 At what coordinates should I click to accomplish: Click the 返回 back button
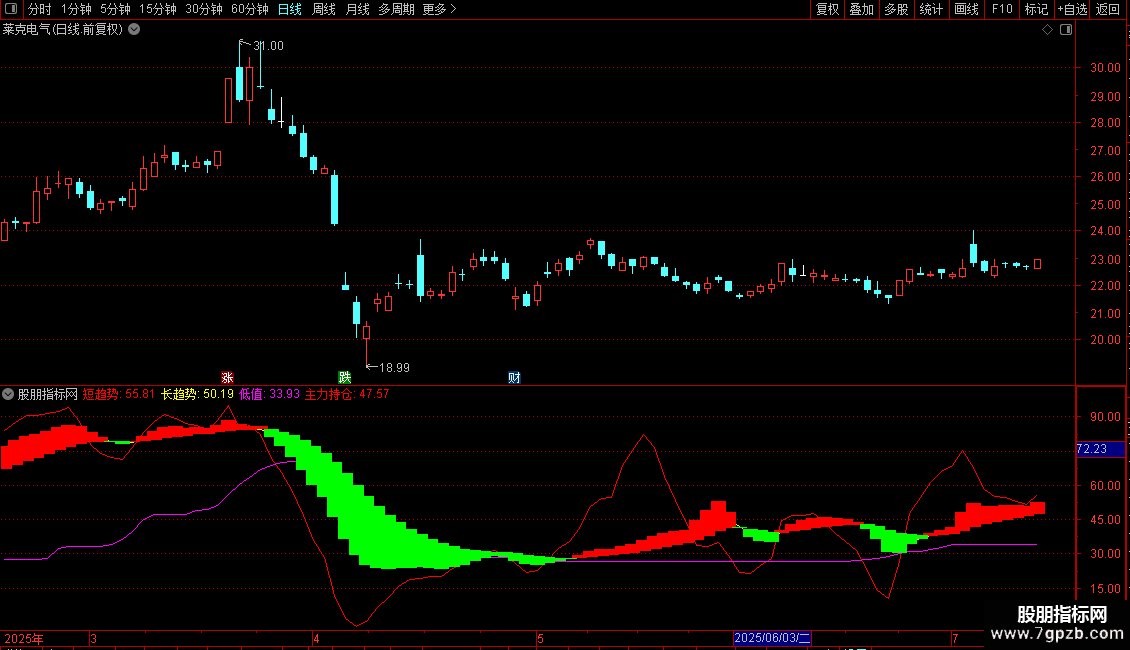(1108, 9)
